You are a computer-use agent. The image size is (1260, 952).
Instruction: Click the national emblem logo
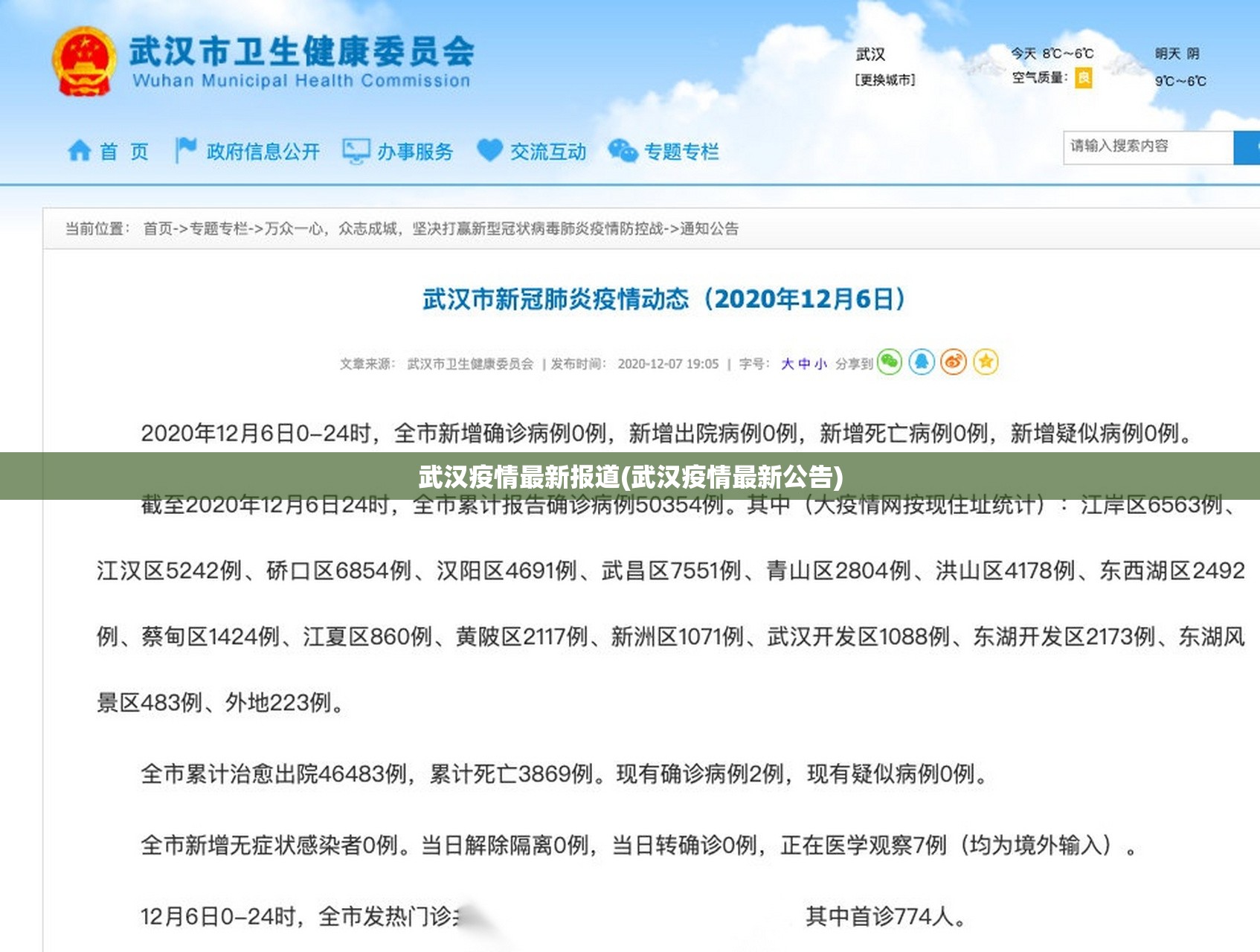84,62
